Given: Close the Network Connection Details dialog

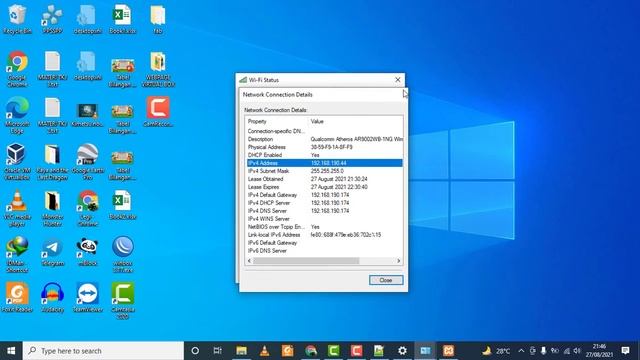Looking at the screenshot, I should point(386,280).
